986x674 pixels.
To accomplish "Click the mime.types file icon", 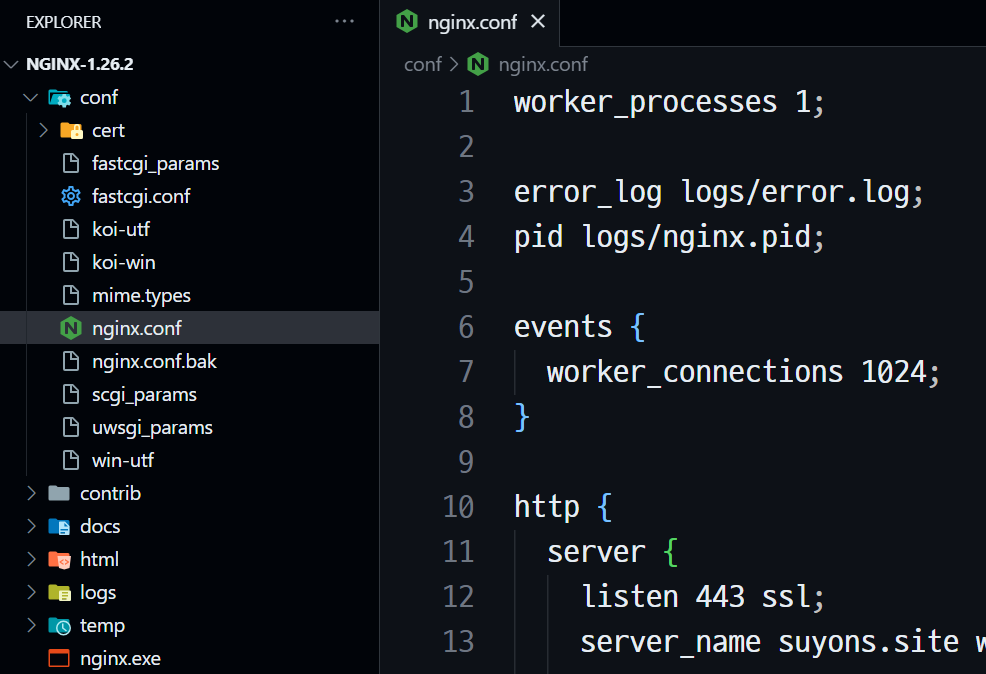I will [71, 296].
